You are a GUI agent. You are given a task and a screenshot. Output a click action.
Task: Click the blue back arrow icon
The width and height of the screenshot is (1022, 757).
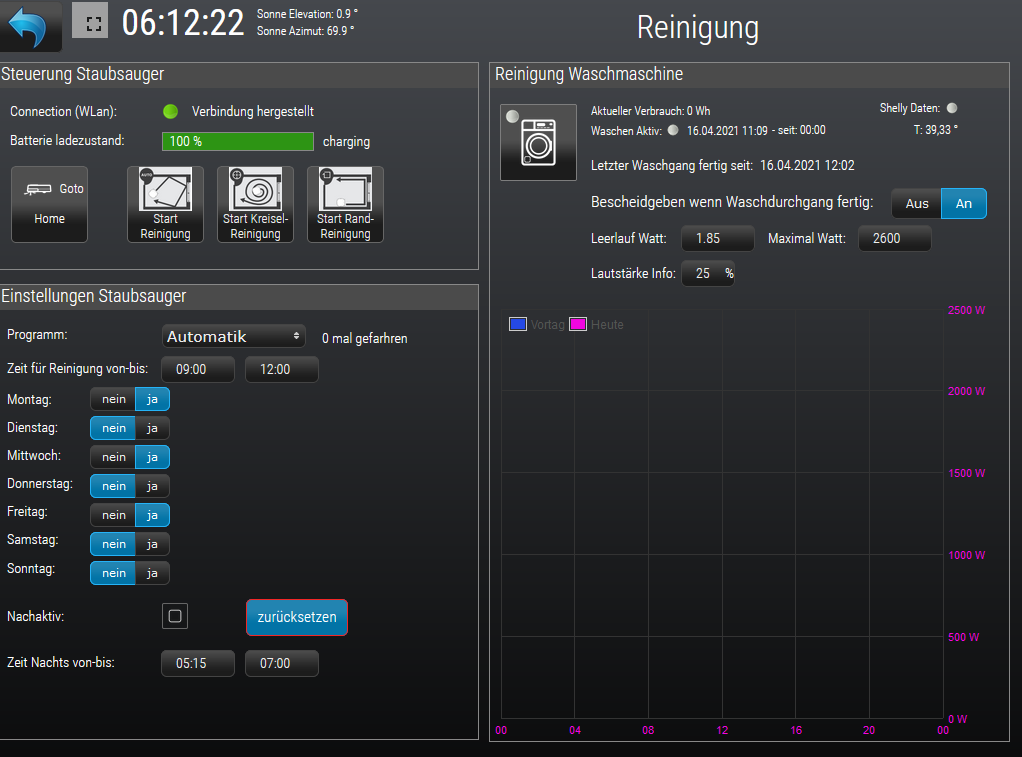[x=31, y=26]
